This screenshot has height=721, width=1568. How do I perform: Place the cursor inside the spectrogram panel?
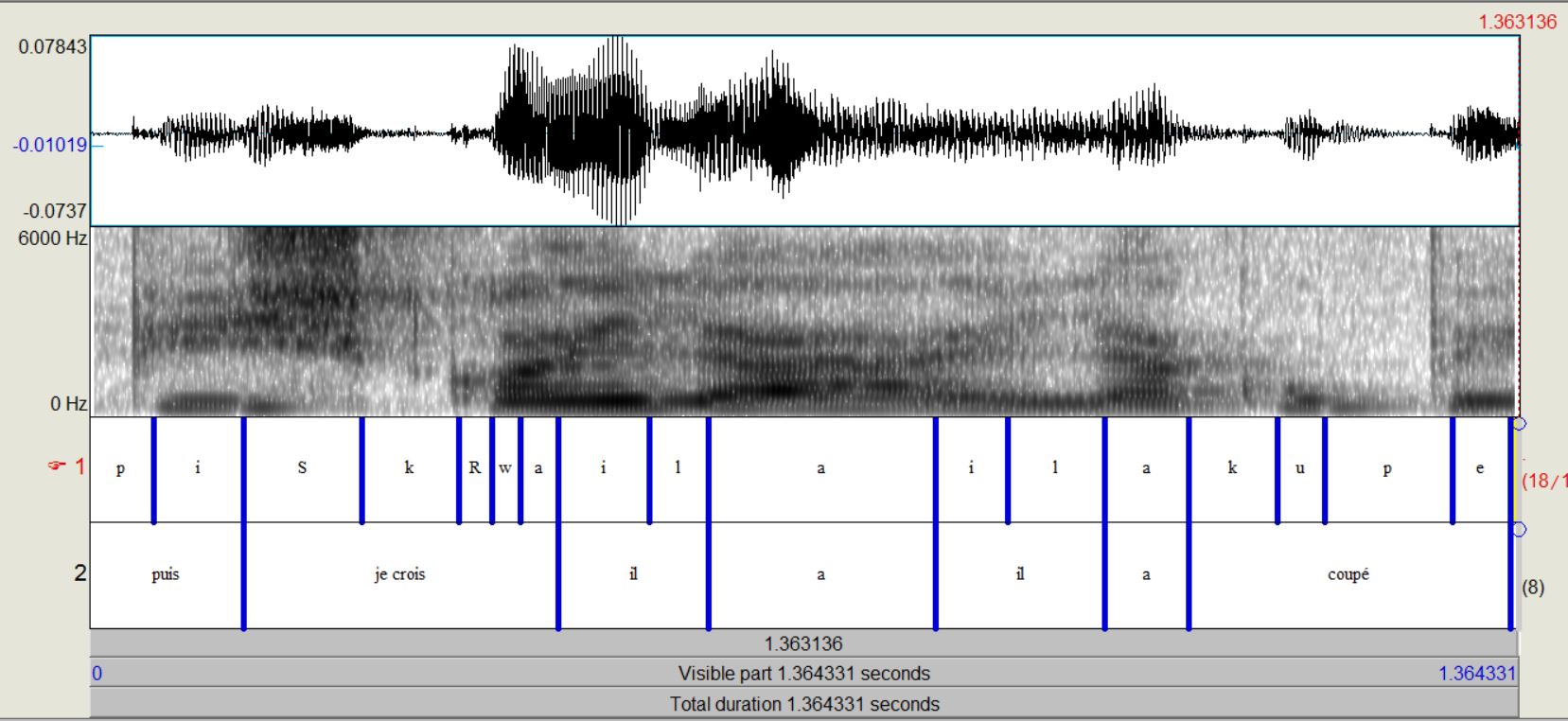coord(804,322)
